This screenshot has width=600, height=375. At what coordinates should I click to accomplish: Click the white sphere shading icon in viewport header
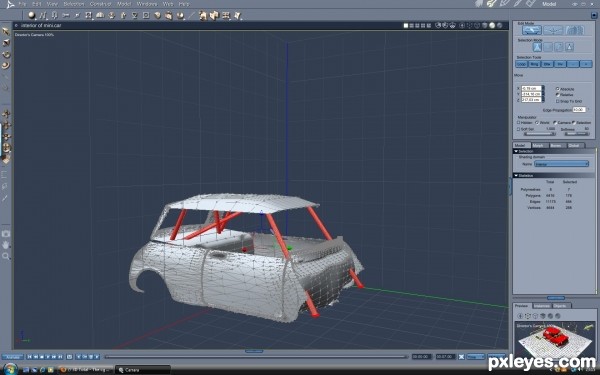coord(492,26)
